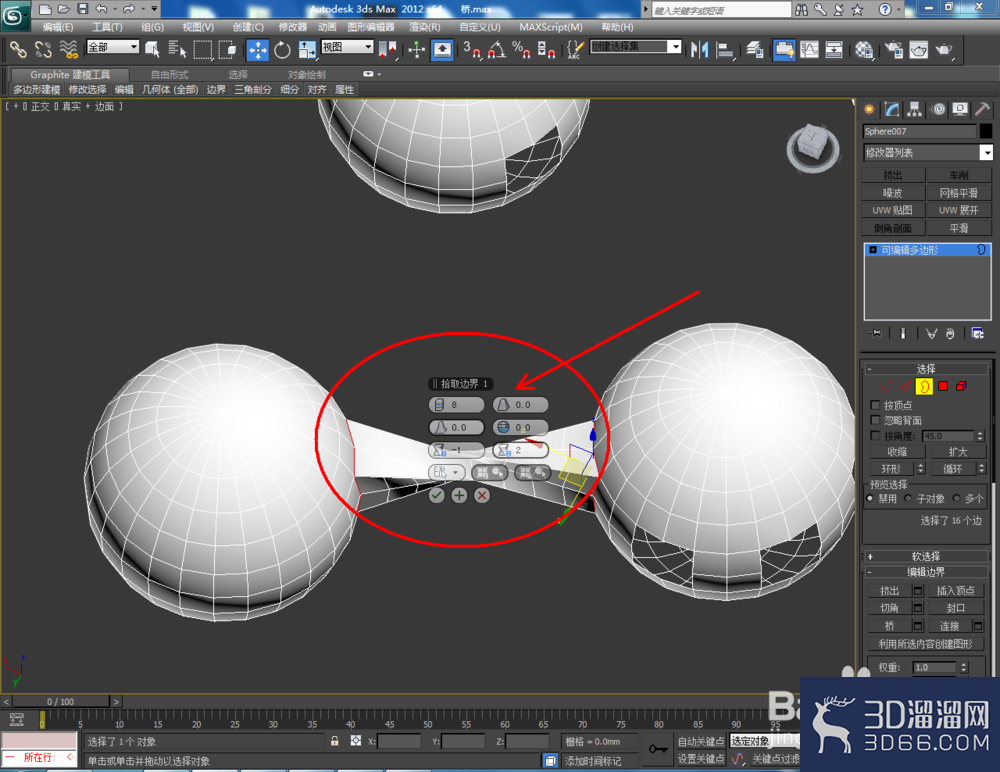Viewport: 1000px width, 772px height.
Task: Select 禁用 preview selection radio
Action: (x=870, y=498)
